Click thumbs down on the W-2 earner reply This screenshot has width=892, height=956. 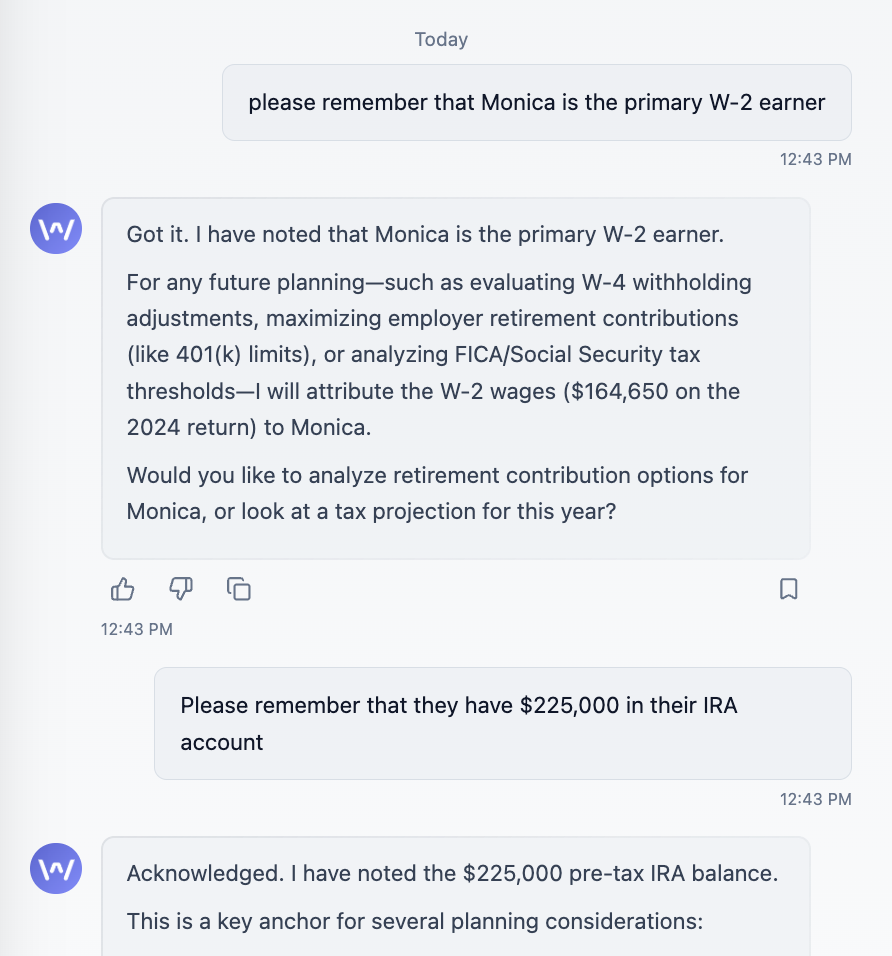[x=181, y=589]
